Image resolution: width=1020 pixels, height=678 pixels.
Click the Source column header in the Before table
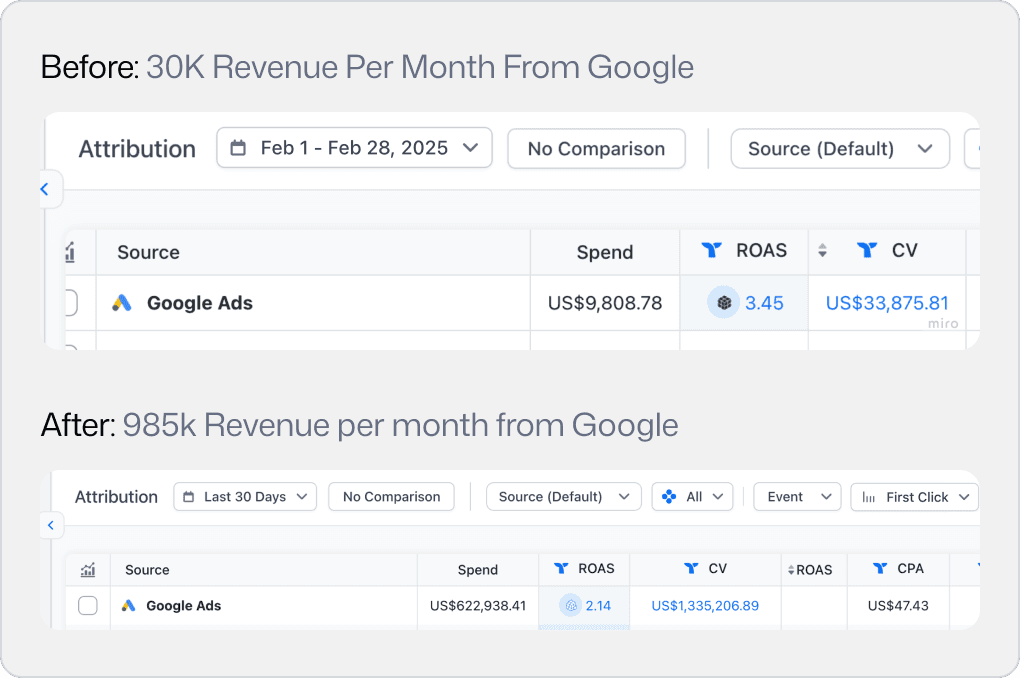point(148,252)
